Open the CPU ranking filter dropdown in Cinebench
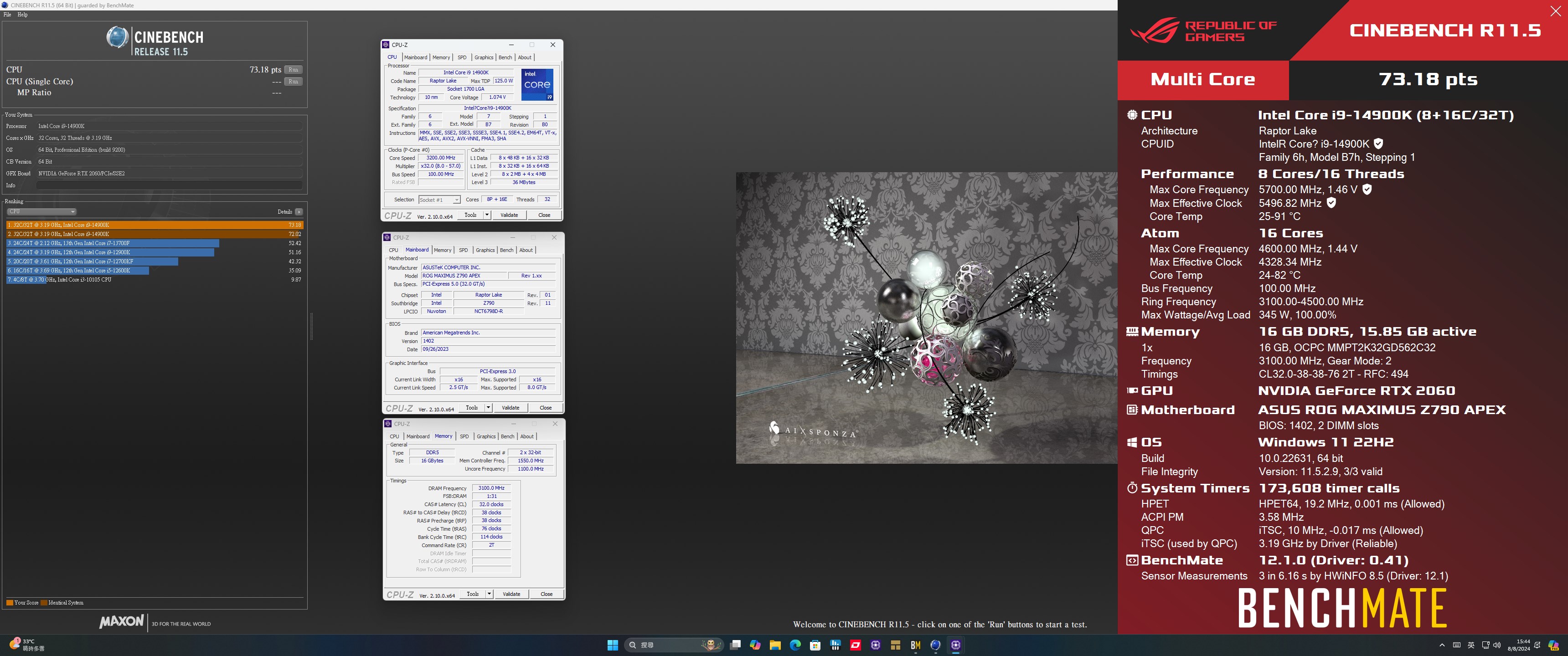 coord(41,212)
